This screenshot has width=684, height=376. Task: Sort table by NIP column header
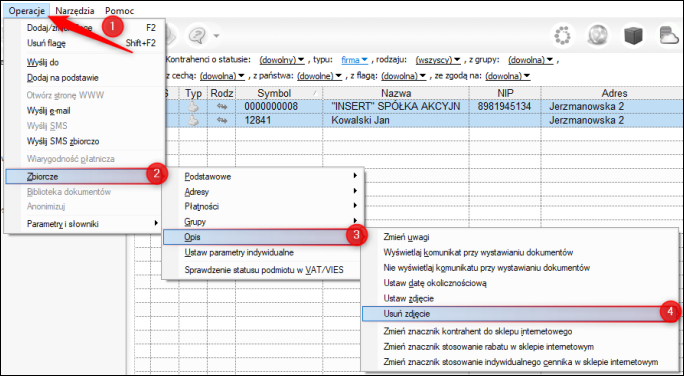(505, 93)
